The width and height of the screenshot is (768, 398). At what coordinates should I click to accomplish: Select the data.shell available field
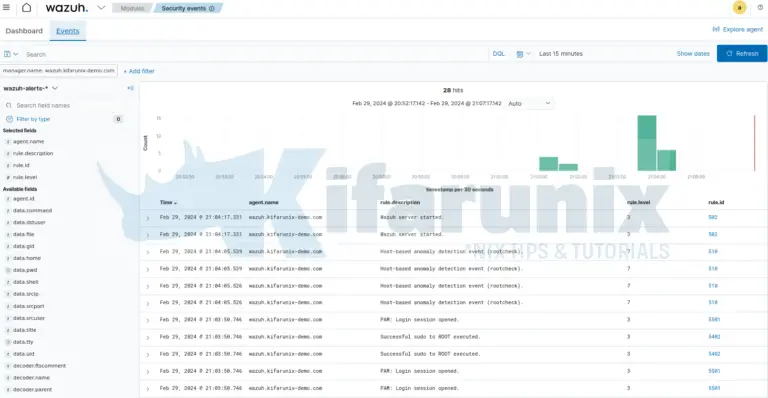(25, 282)
